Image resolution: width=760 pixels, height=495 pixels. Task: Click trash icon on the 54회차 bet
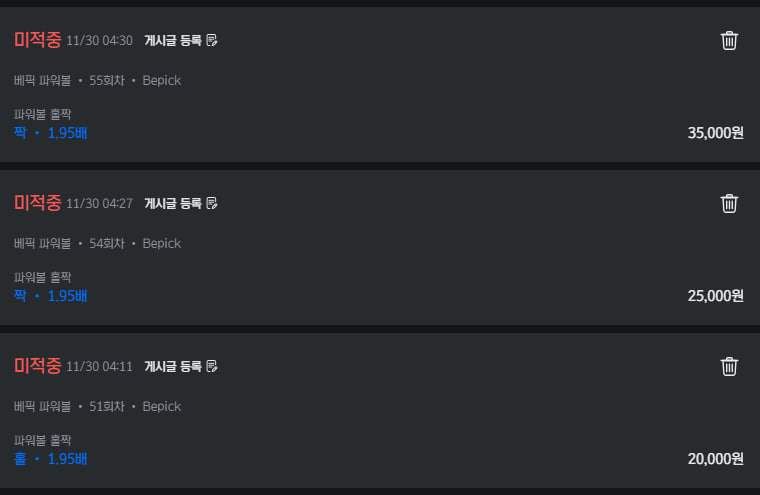[x=729, y=203]
